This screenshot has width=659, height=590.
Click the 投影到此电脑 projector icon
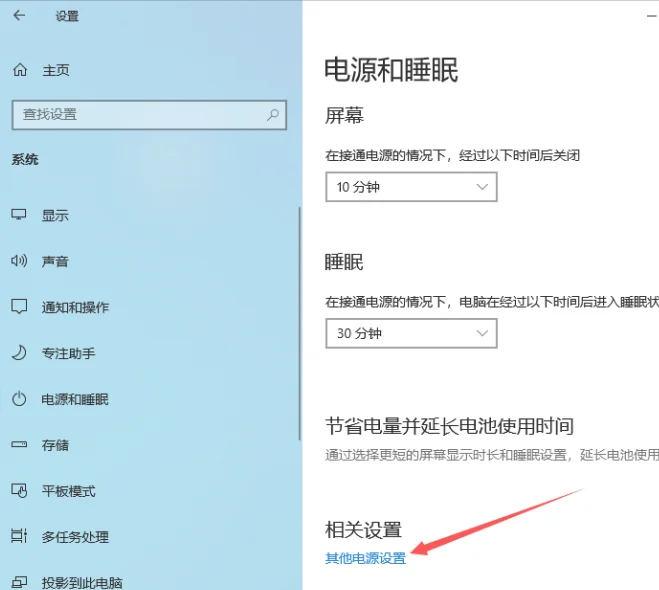19,582
